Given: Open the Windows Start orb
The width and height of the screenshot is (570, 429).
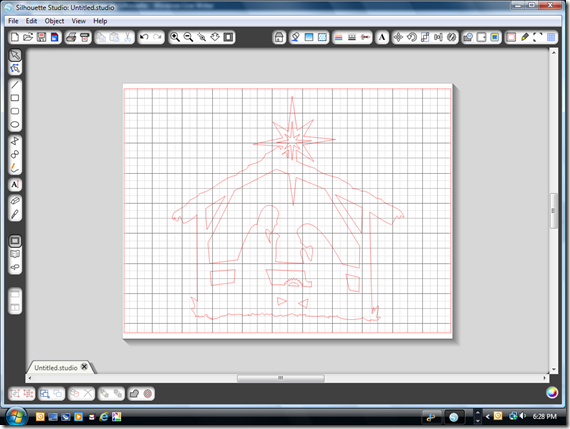Looking at the screenshot, I should (x=16, y=417).
